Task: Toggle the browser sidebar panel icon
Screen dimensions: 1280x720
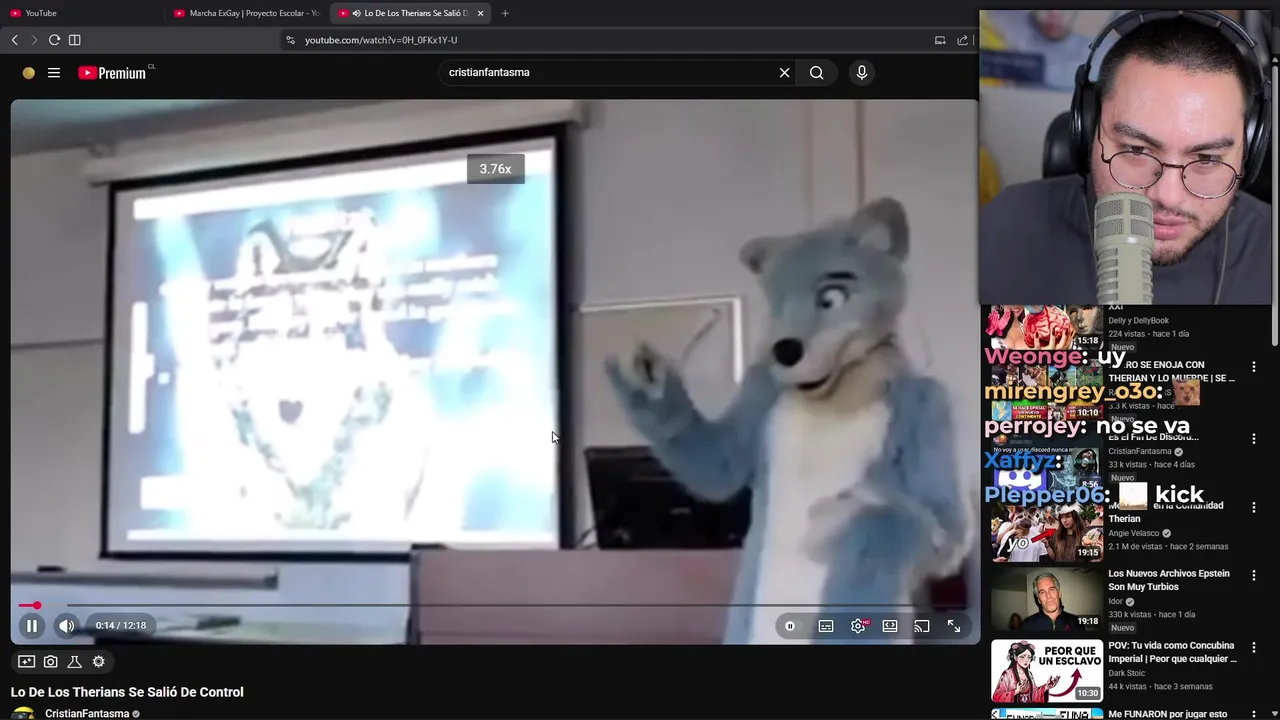Action: [x=74, y=40]
